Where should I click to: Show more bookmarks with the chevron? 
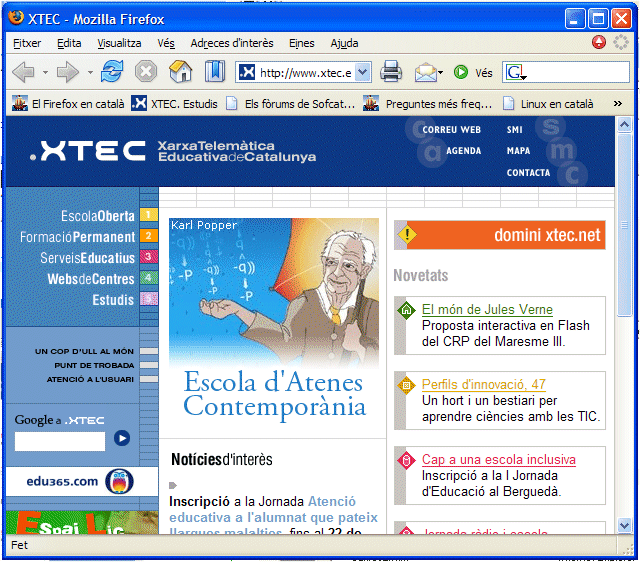(618, 103)
